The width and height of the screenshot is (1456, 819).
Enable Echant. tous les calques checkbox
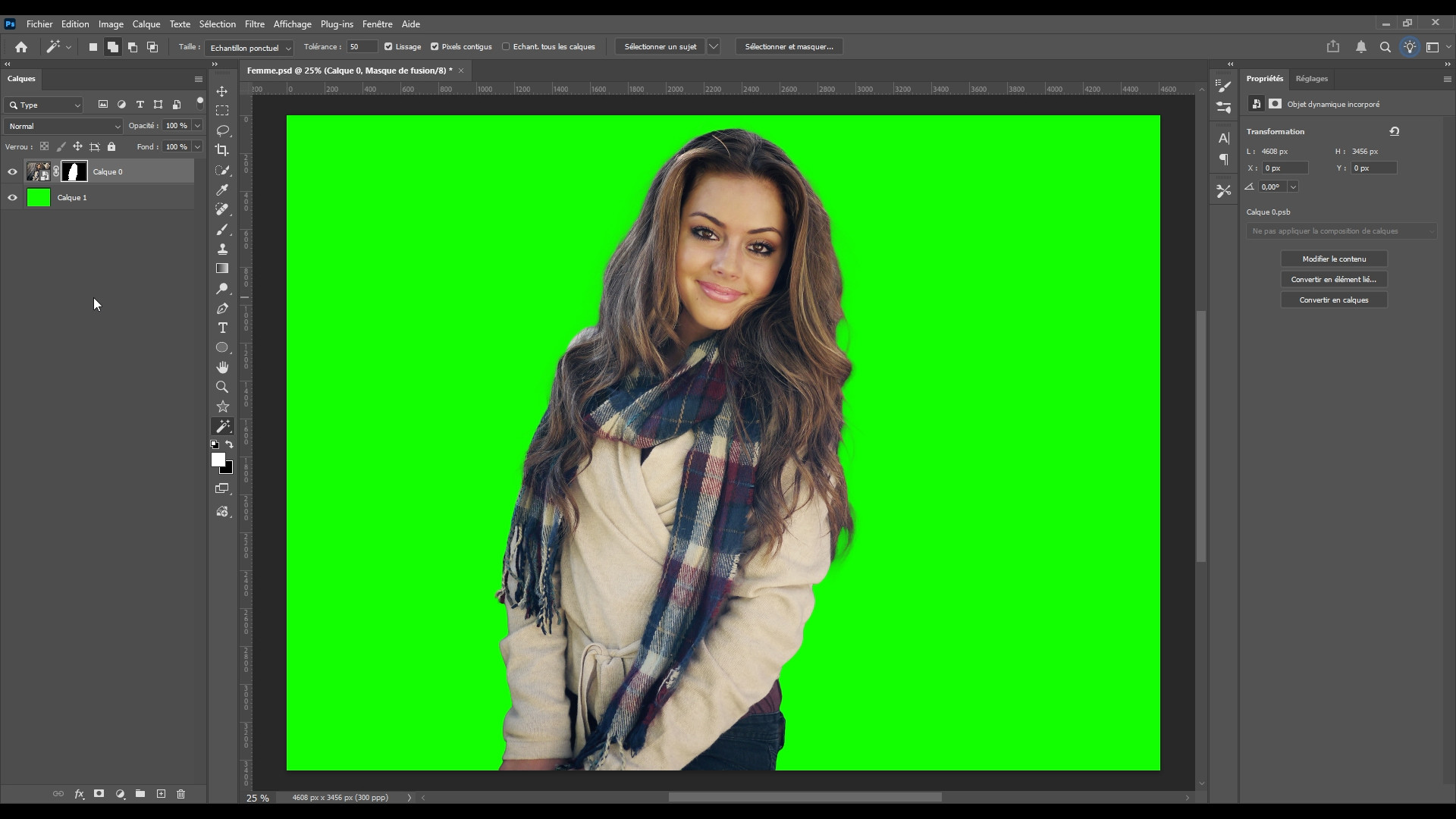coord(506,47)
